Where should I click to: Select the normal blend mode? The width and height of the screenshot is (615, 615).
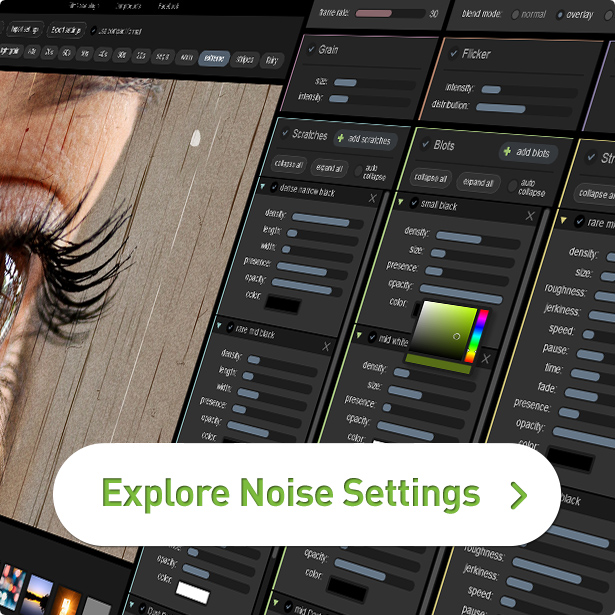pyautogui.click(x=515, y=15)
